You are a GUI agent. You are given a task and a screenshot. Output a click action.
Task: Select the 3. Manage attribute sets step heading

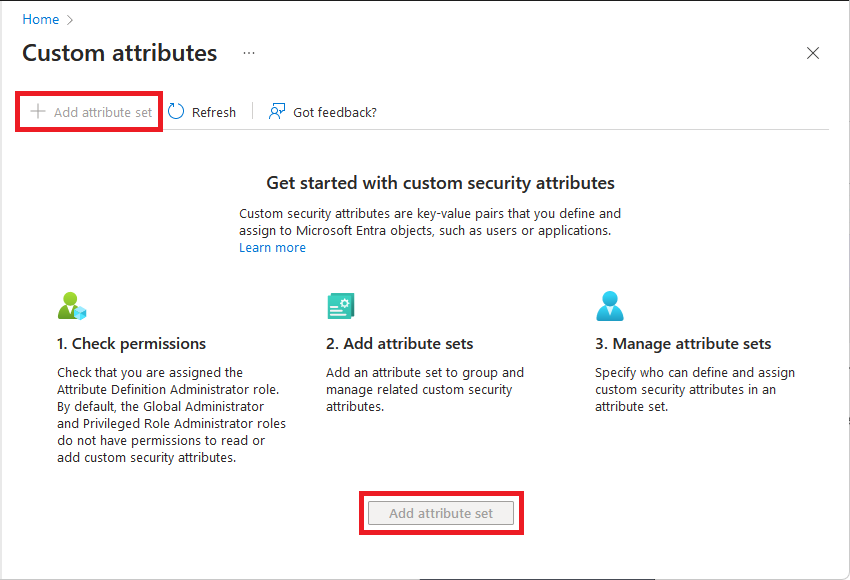pyautogui.click(x=683, y=343)
